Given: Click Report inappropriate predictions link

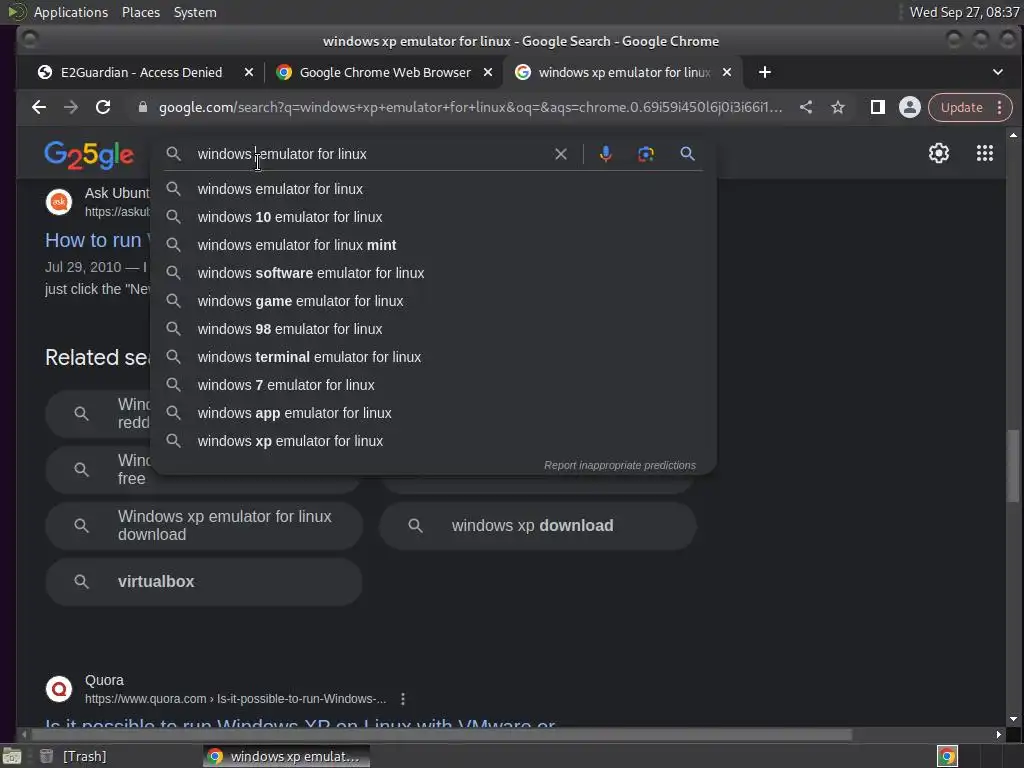Looking at the screenshot, I should 620,465.
